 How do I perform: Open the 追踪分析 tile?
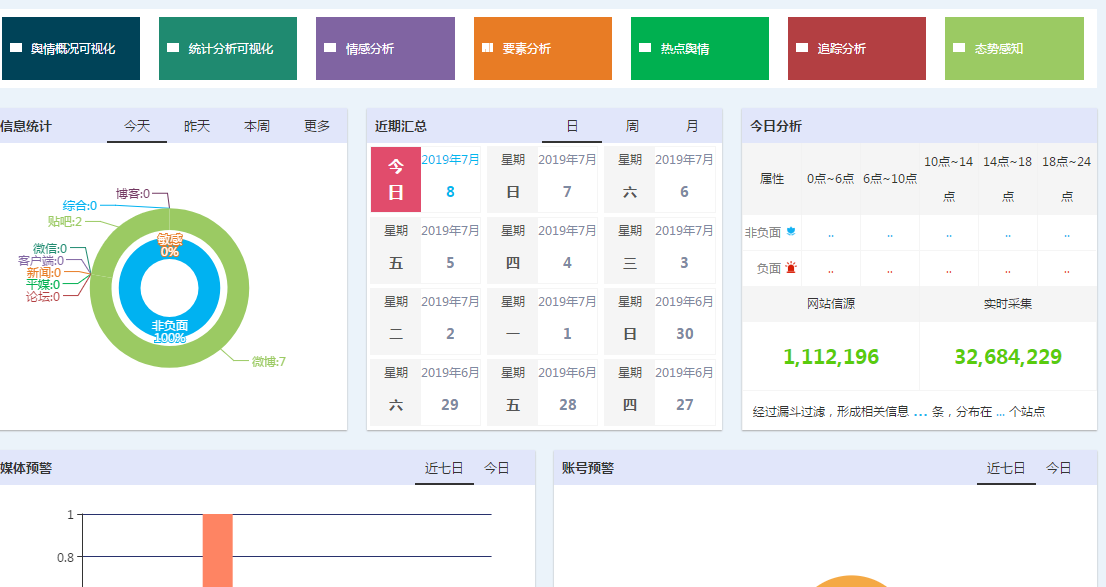pyautogui.click(x=856, y=48)
